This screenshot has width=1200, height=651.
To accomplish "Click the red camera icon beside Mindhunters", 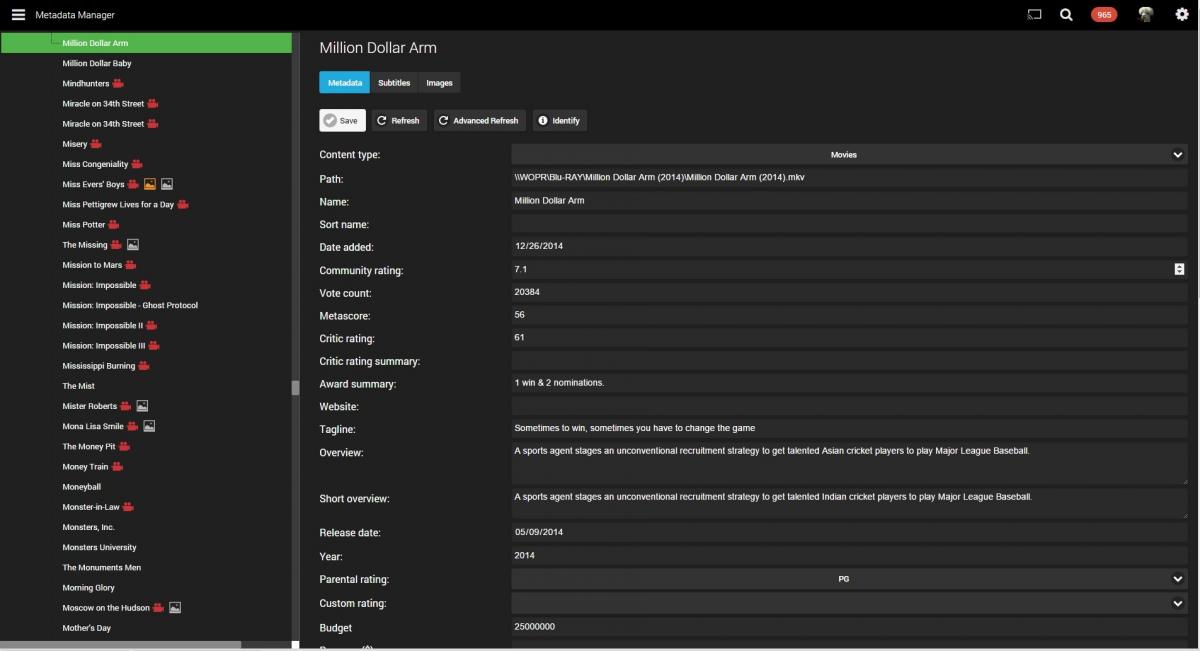I will click(x=118, y=84).
